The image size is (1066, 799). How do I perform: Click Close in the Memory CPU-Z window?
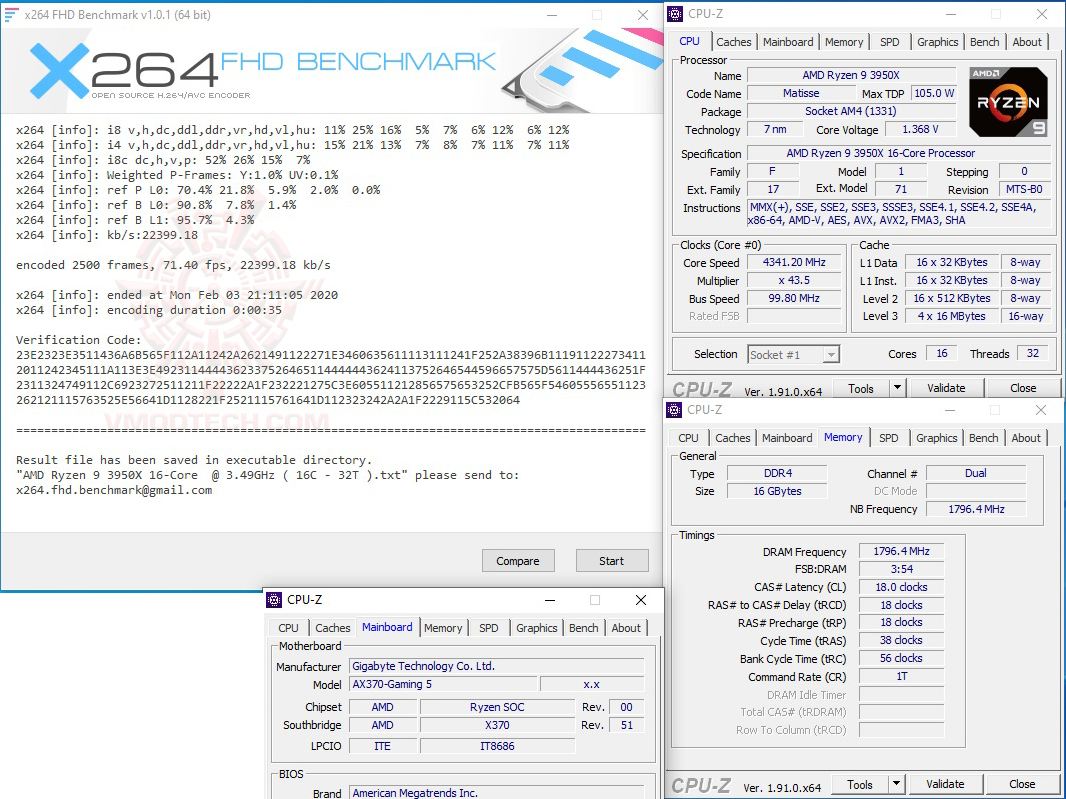click(1022, 784)
